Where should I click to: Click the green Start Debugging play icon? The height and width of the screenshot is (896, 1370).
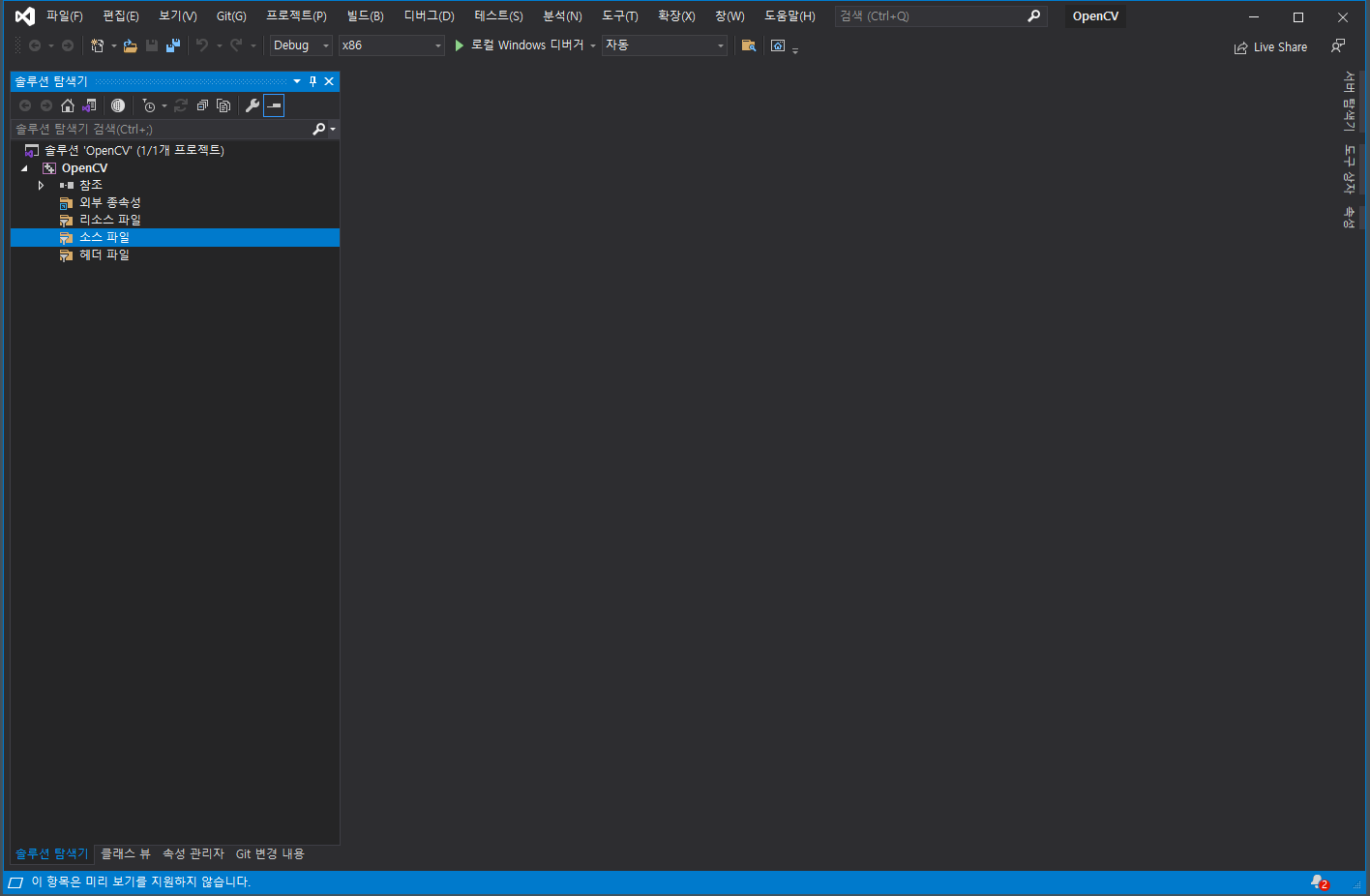460,45
